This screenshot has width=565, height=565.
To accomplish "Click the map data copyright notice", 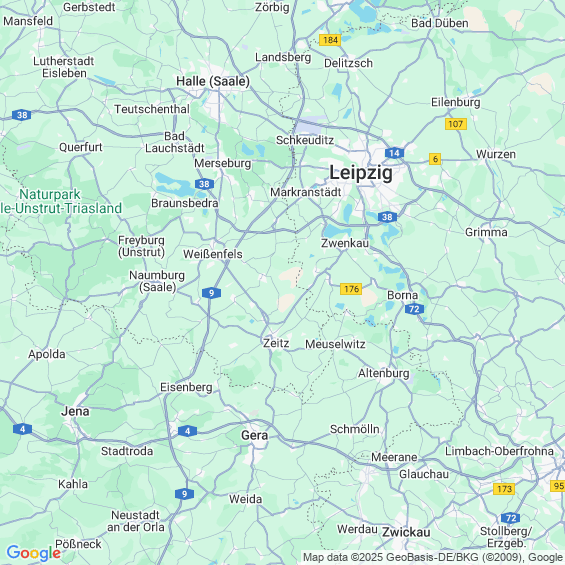I will coord(433,557).
